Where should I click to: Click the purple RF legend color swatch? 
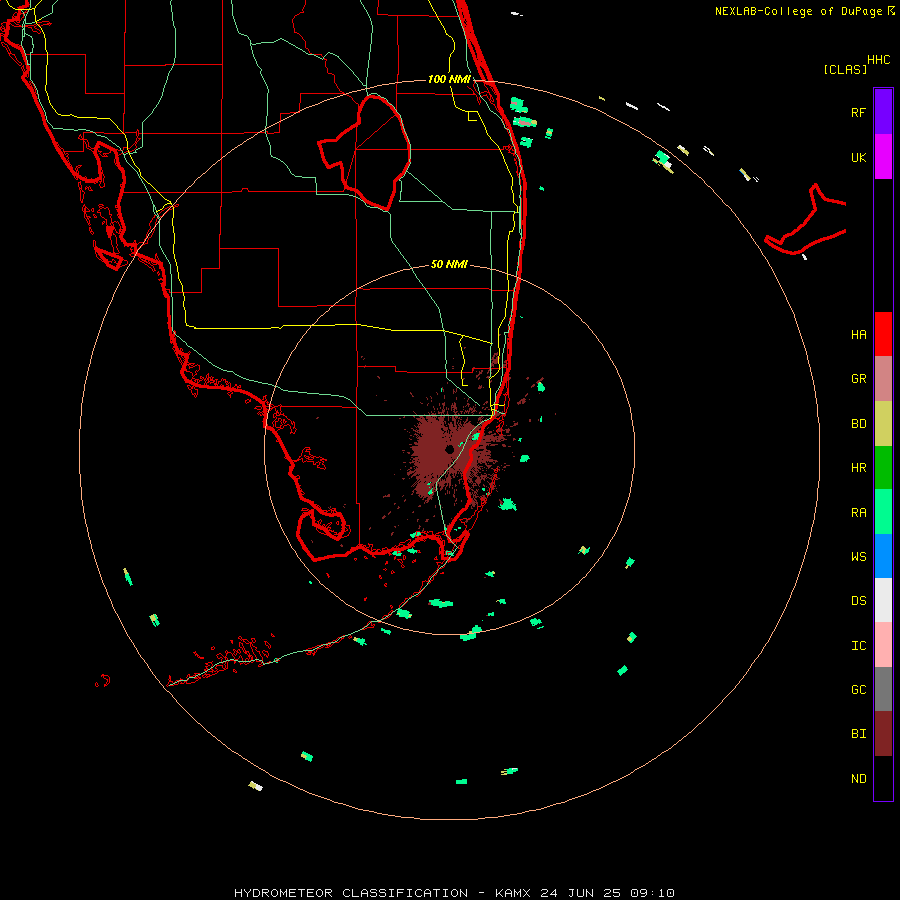pyautogui.click(x=883, y=111)
